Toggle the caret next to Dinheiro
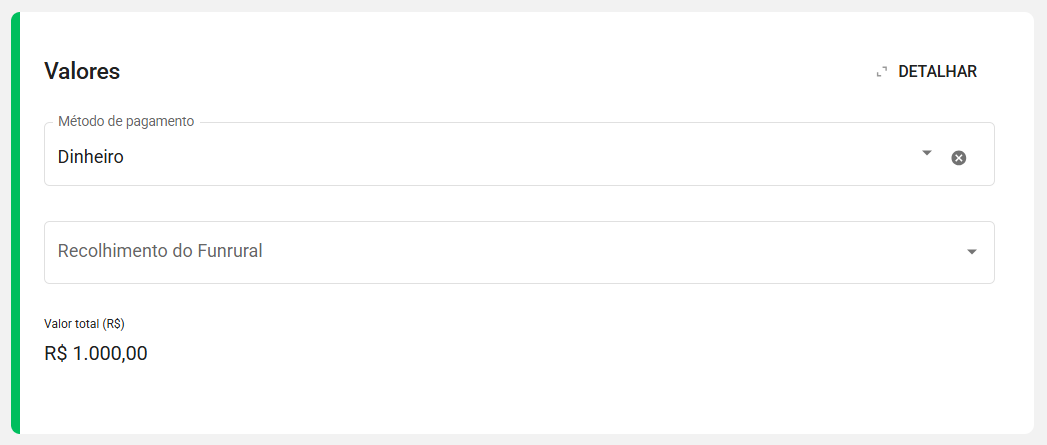The image size is (1047, 445). pyautogui.click(x=926, y=153)
